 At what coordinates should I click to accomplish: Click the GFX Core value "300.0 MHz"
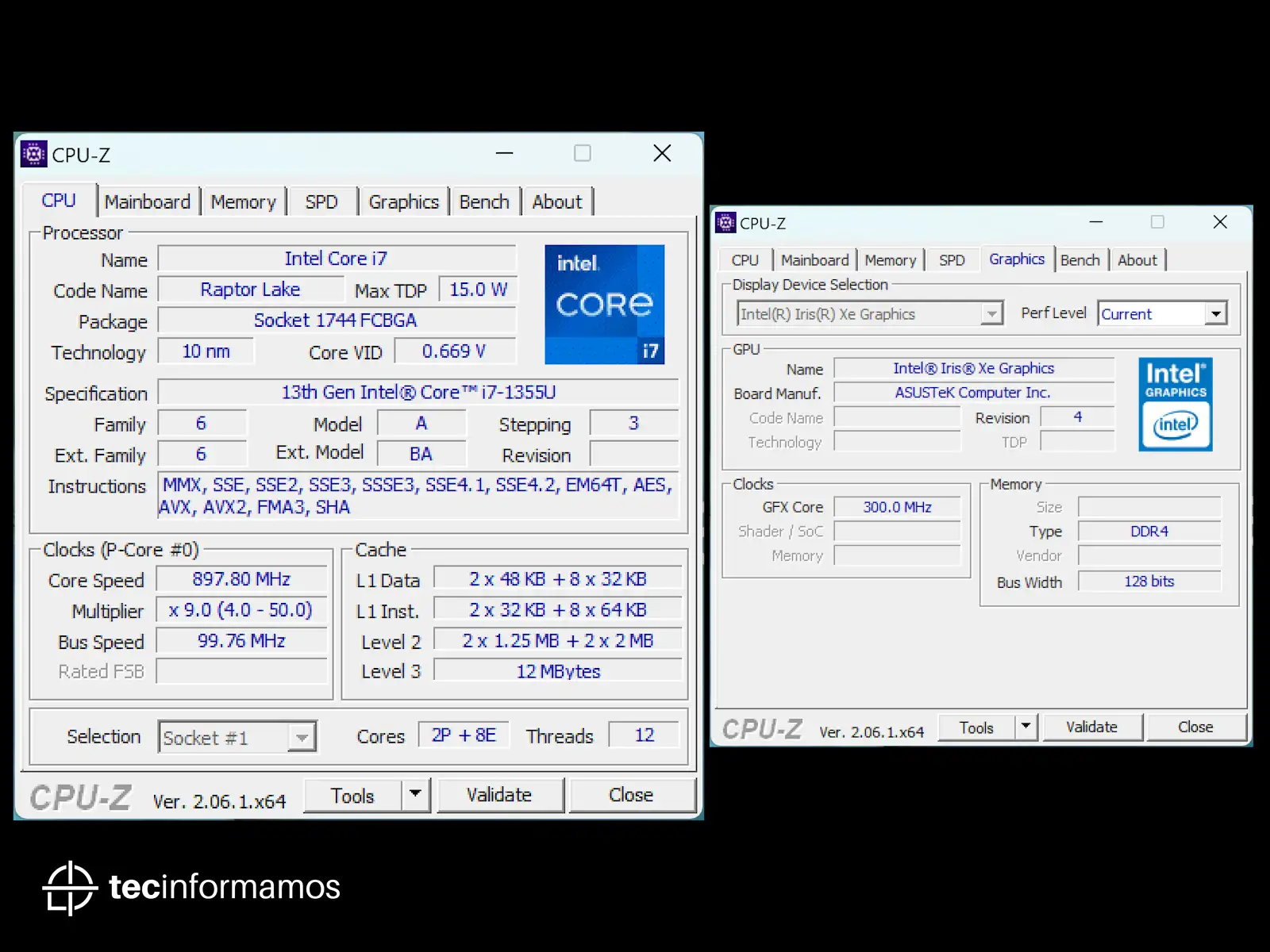(898, 507)
